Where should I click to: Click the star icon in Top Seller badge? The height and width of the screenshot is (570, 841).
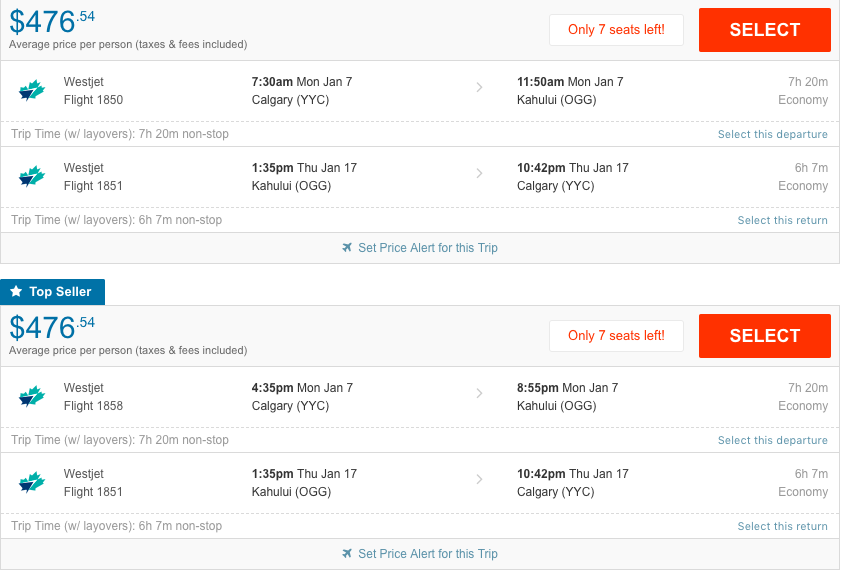tap(16, 291)
